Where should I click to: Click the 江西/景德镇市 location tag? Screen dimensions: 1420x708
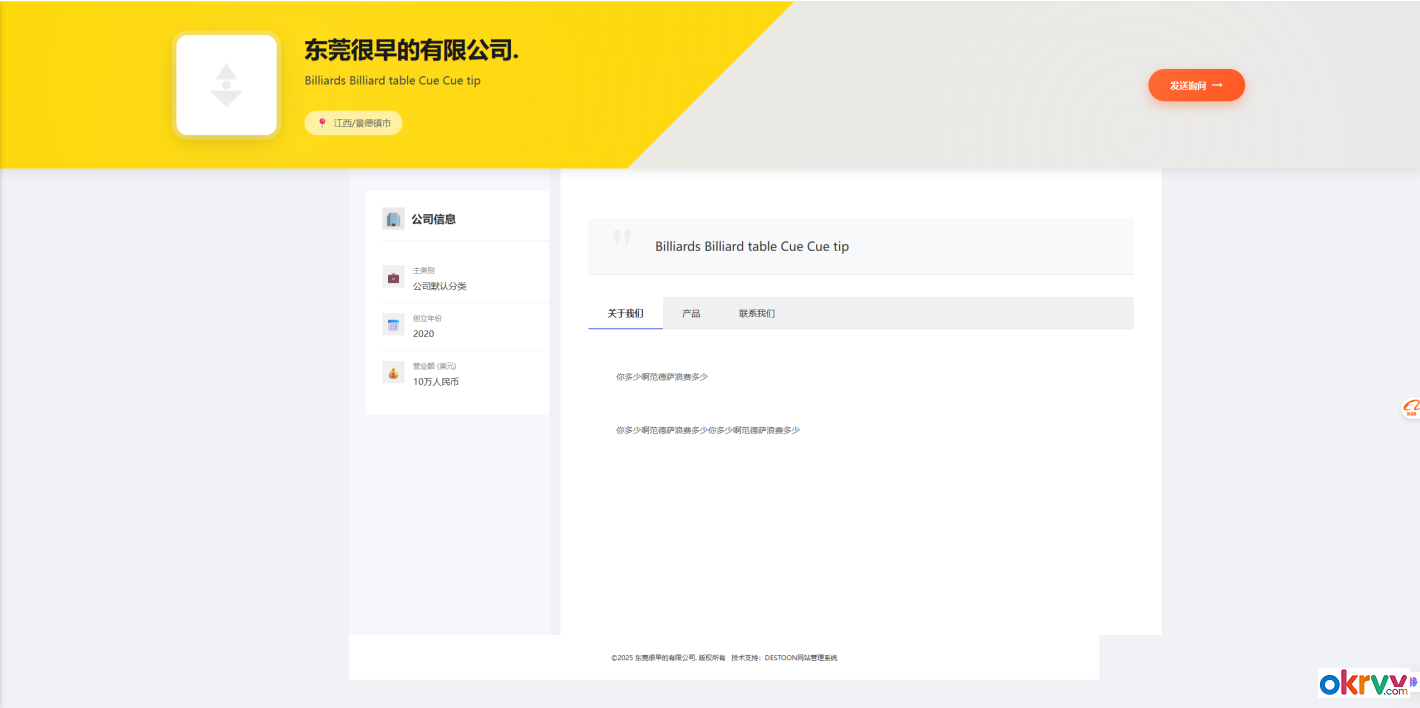[x=354, y=123]
